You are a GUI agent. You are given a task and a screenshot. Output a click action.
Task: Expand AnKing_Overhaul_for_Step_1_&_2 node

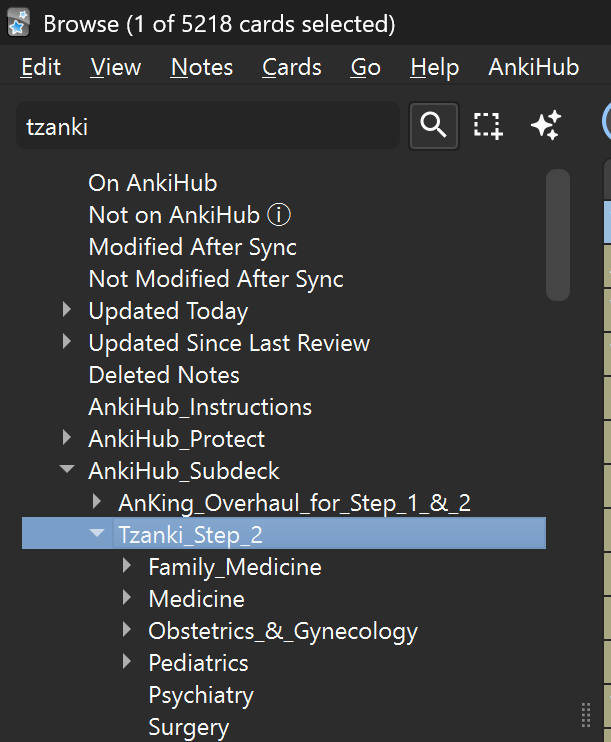click(x=97, y=502)
